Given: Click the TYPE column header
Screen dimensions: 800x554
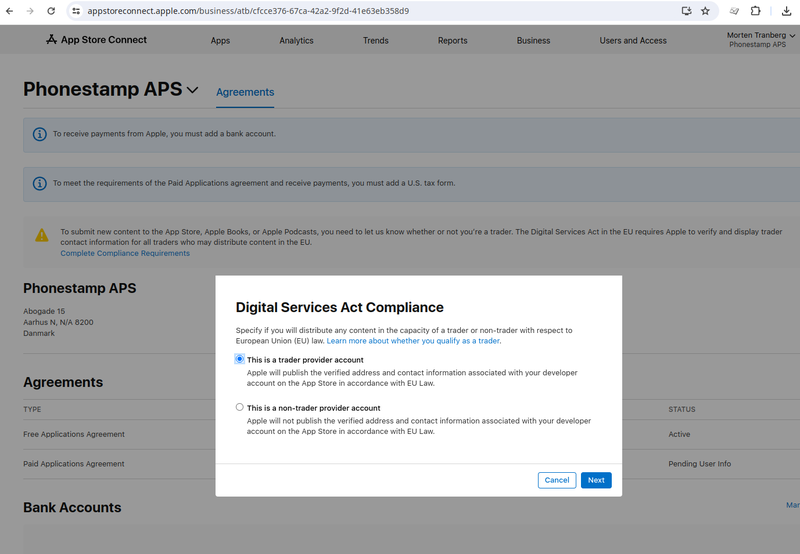Looking at the screenshot, I should click(x=32, y=409).
